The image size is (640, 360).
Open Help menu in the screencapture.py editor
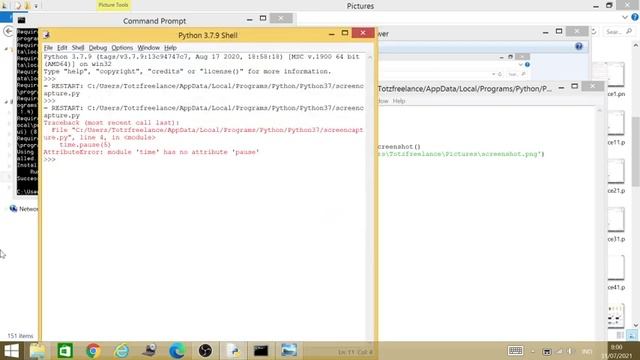tap(399, 101)
